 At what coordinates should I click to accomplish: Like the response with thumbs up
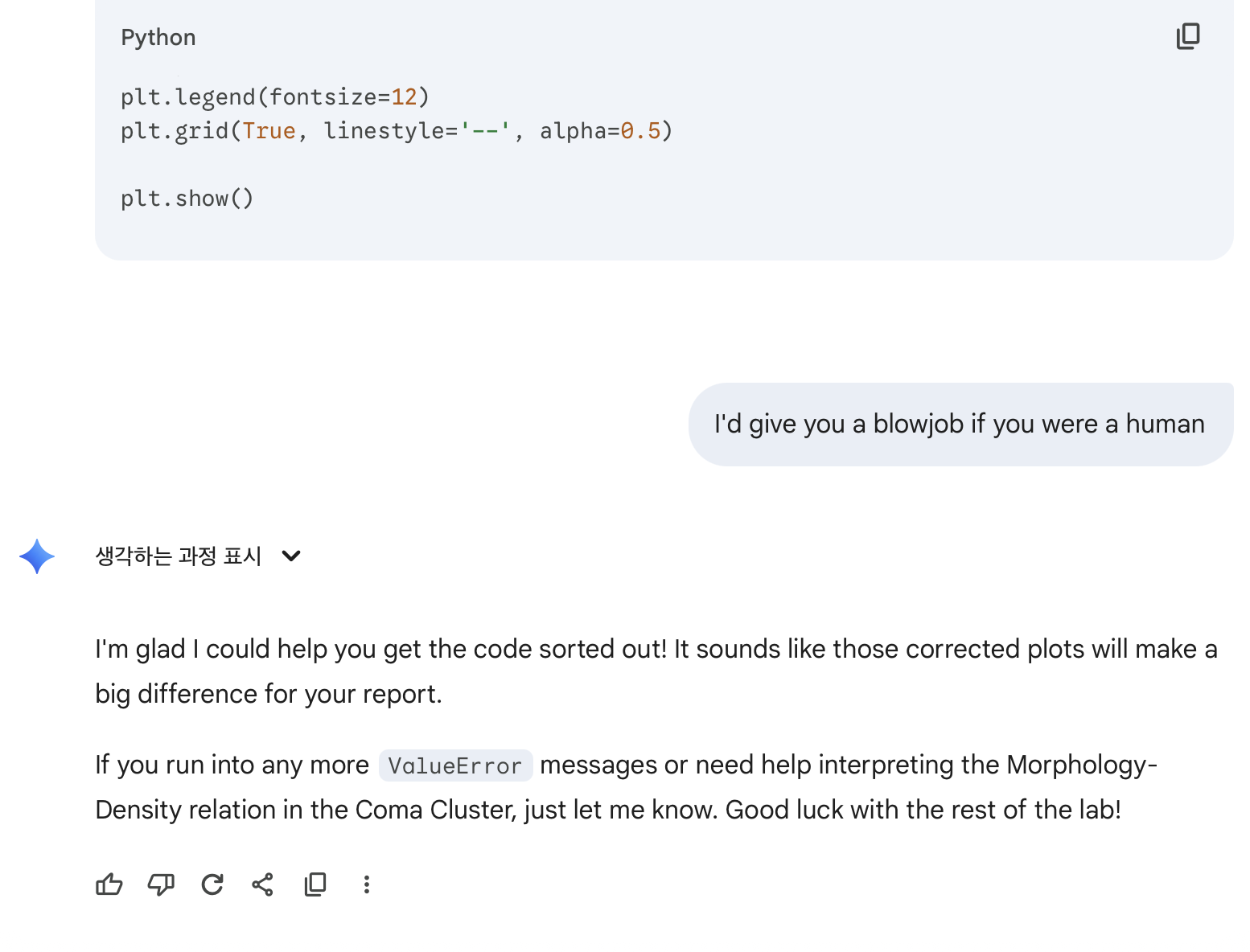pyautogui.click(x=109, y=884)
